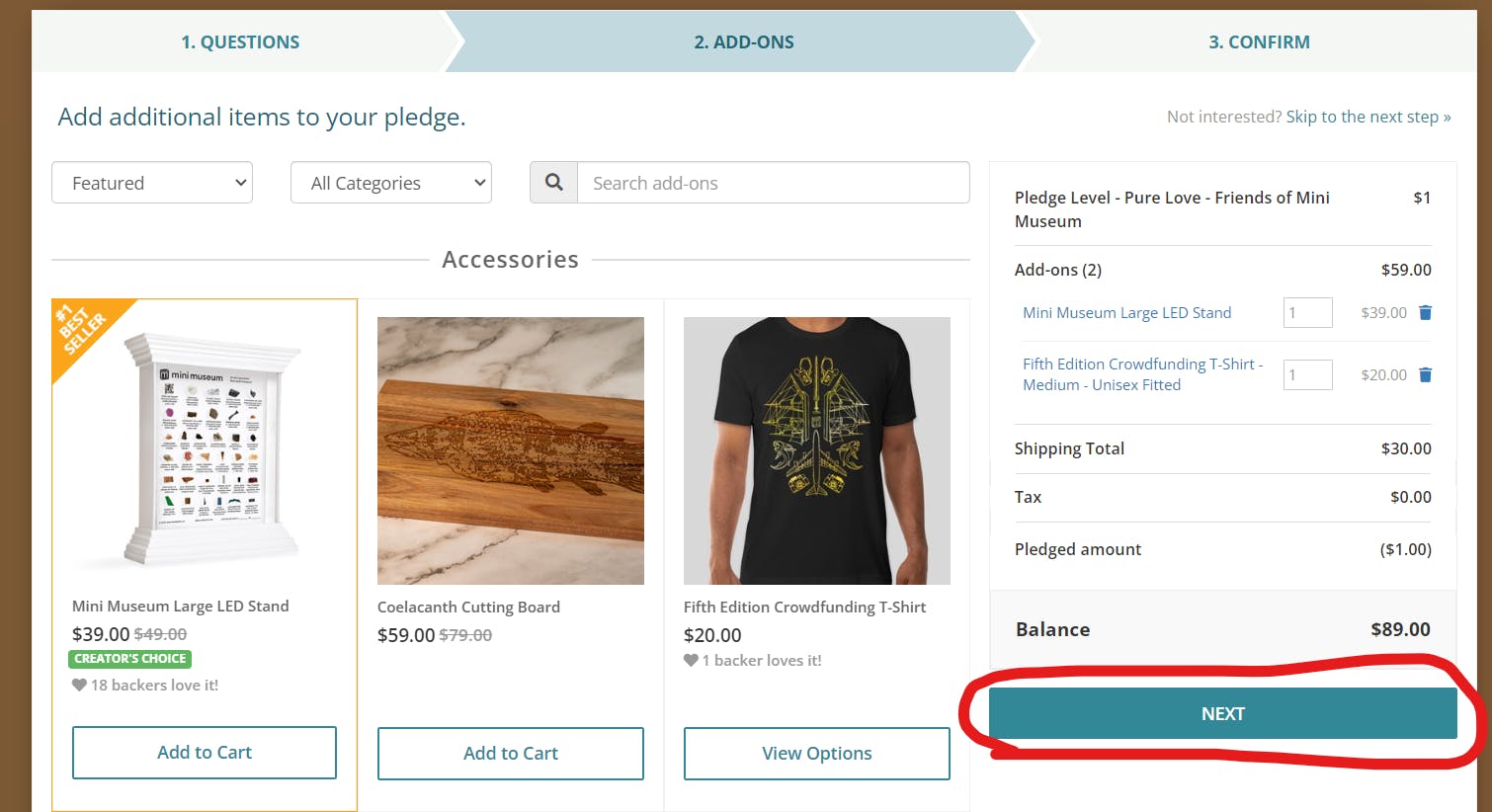Remove the Fifth Edition T-Shirt from cart
The image size is (1492, 812).
click(x=1425, y=375)
